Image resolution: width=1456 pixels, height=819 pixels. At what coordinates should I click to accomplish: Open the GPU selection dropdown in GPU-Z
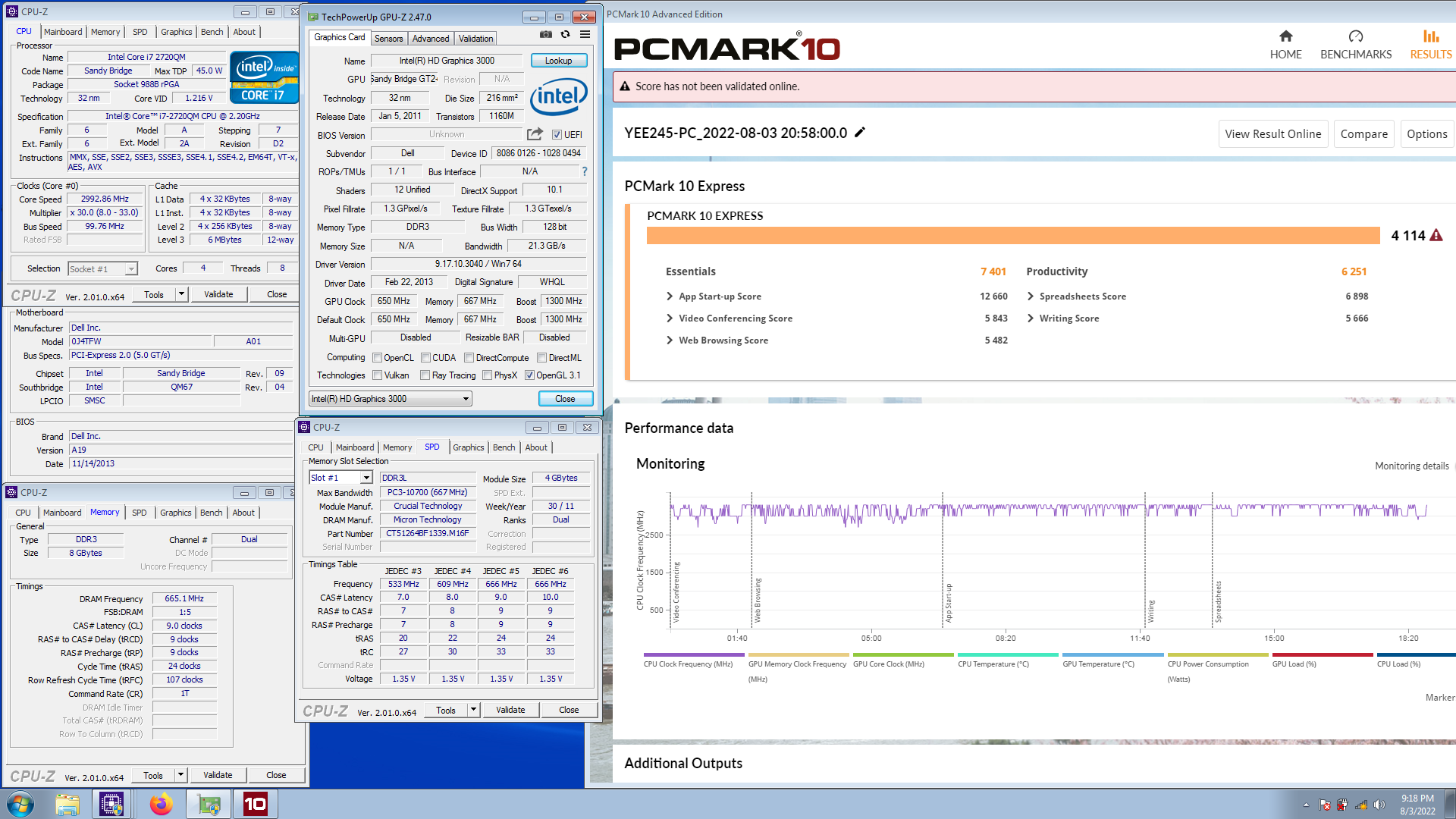pos(391,399)
